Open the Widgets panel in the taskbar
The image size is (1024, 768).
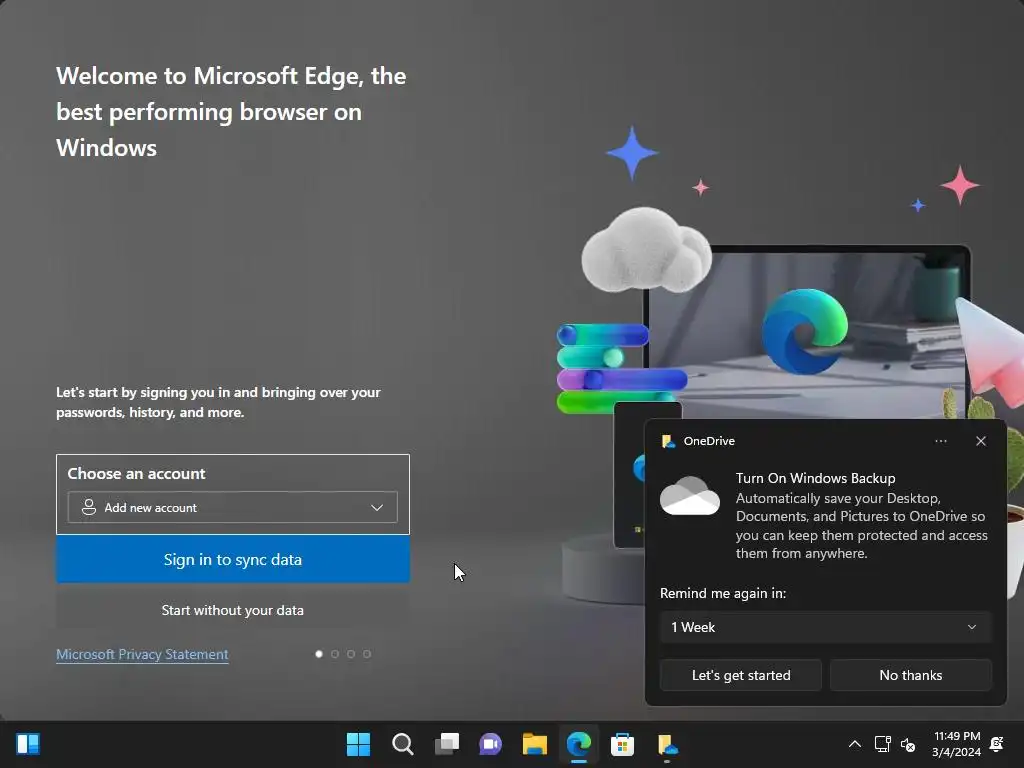[28, 743]
